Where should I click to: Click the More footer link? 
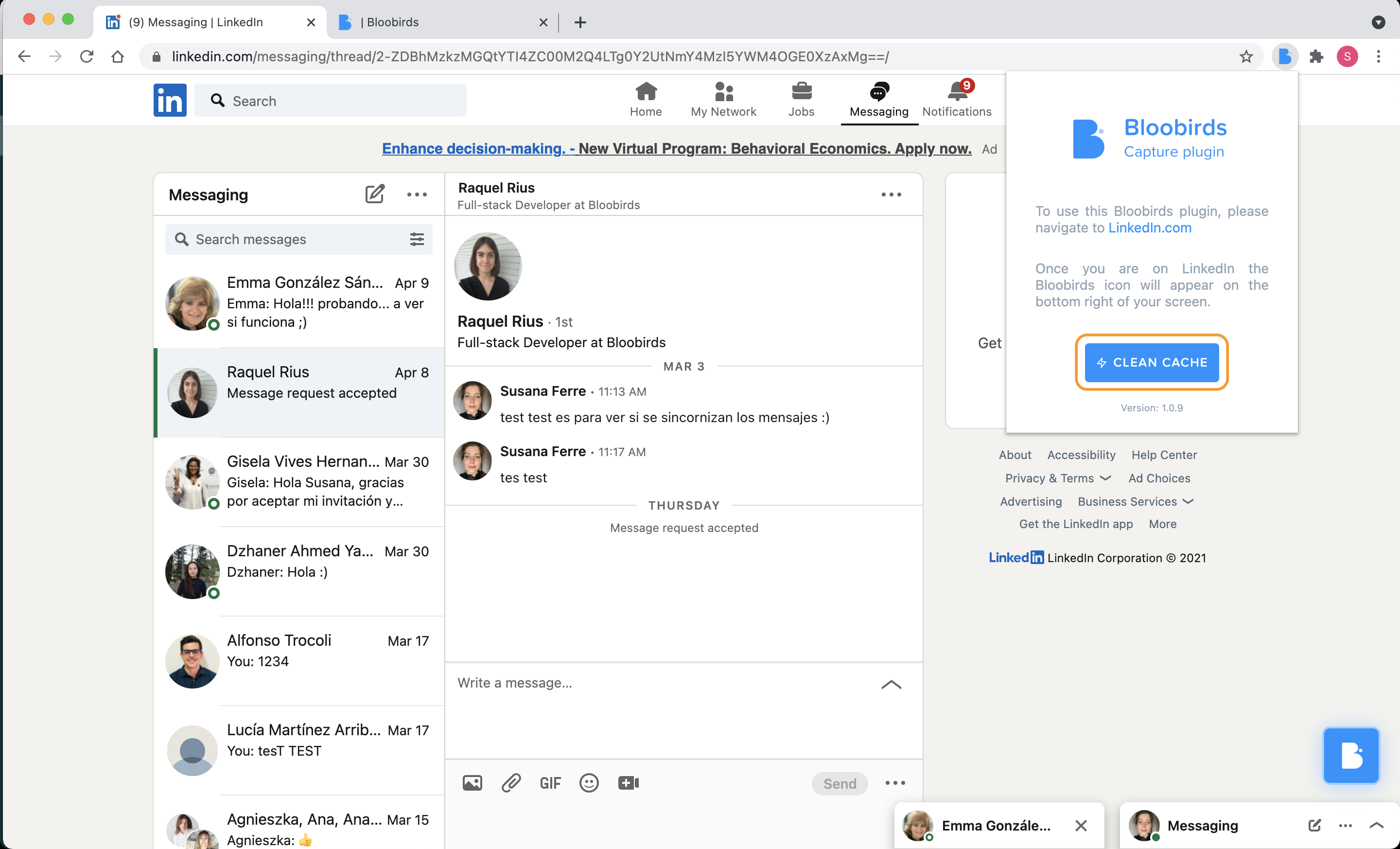(1162, 524)
